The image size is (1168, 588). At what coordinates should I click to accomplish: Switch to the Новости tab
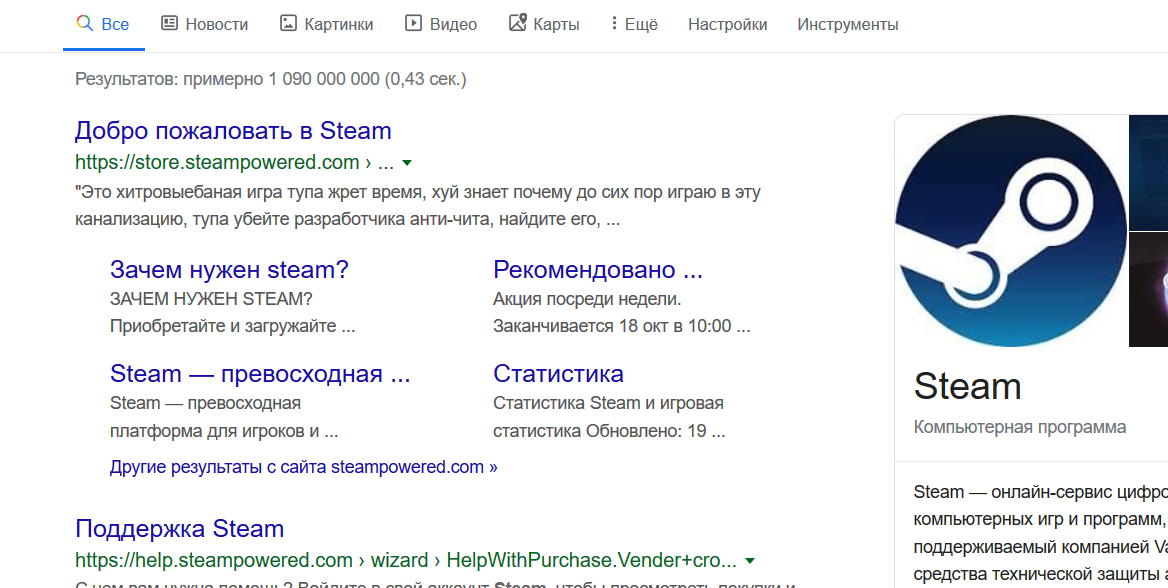click(204, 24)
